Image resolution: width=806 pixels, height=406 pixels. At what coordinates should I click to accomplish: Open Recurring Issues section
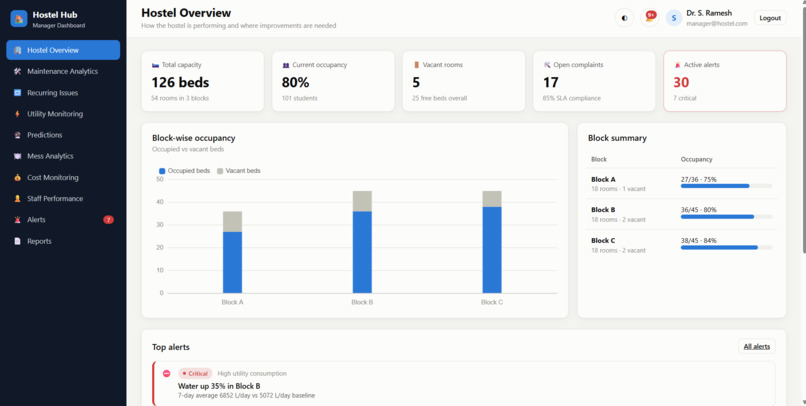63,93
